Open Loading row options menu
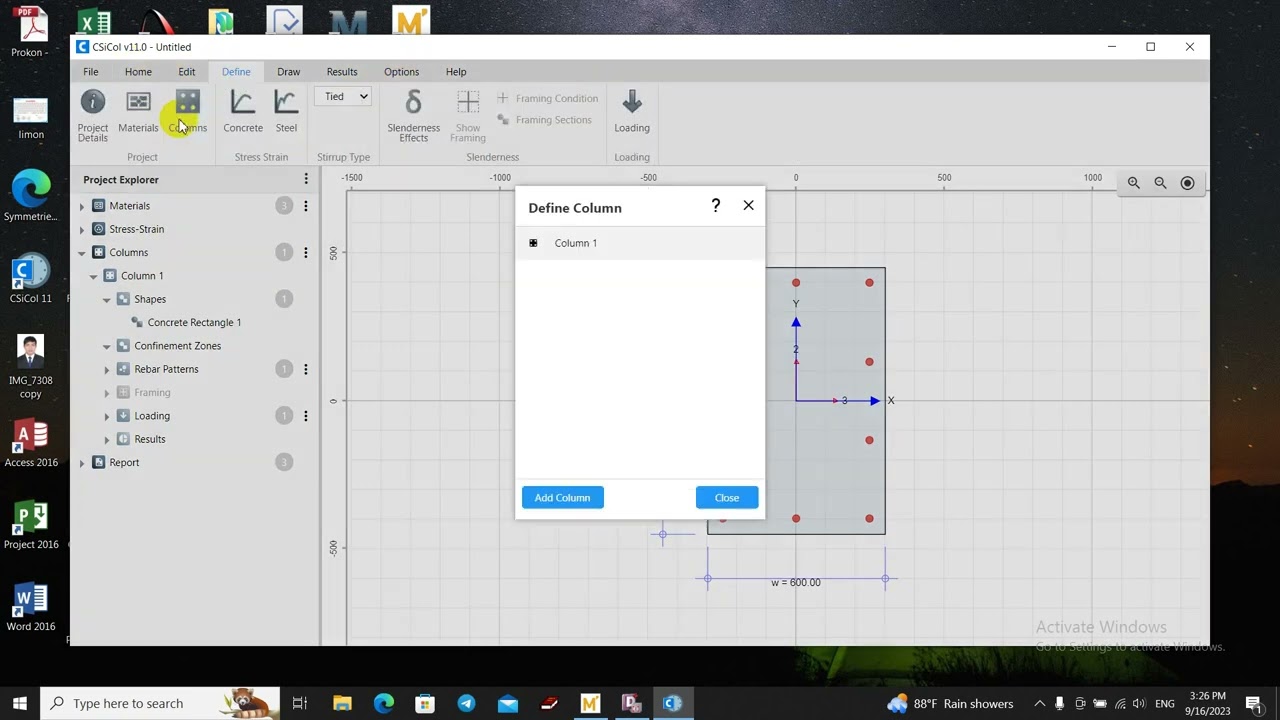 click(x=306, y=416)
